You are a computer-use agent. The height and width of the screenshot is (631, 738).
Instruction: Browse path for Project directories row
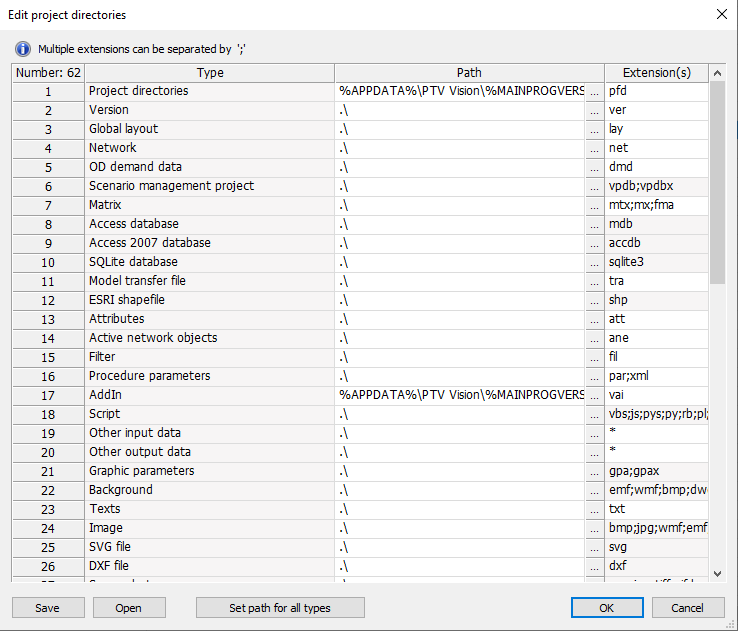[x=594, y=91]
